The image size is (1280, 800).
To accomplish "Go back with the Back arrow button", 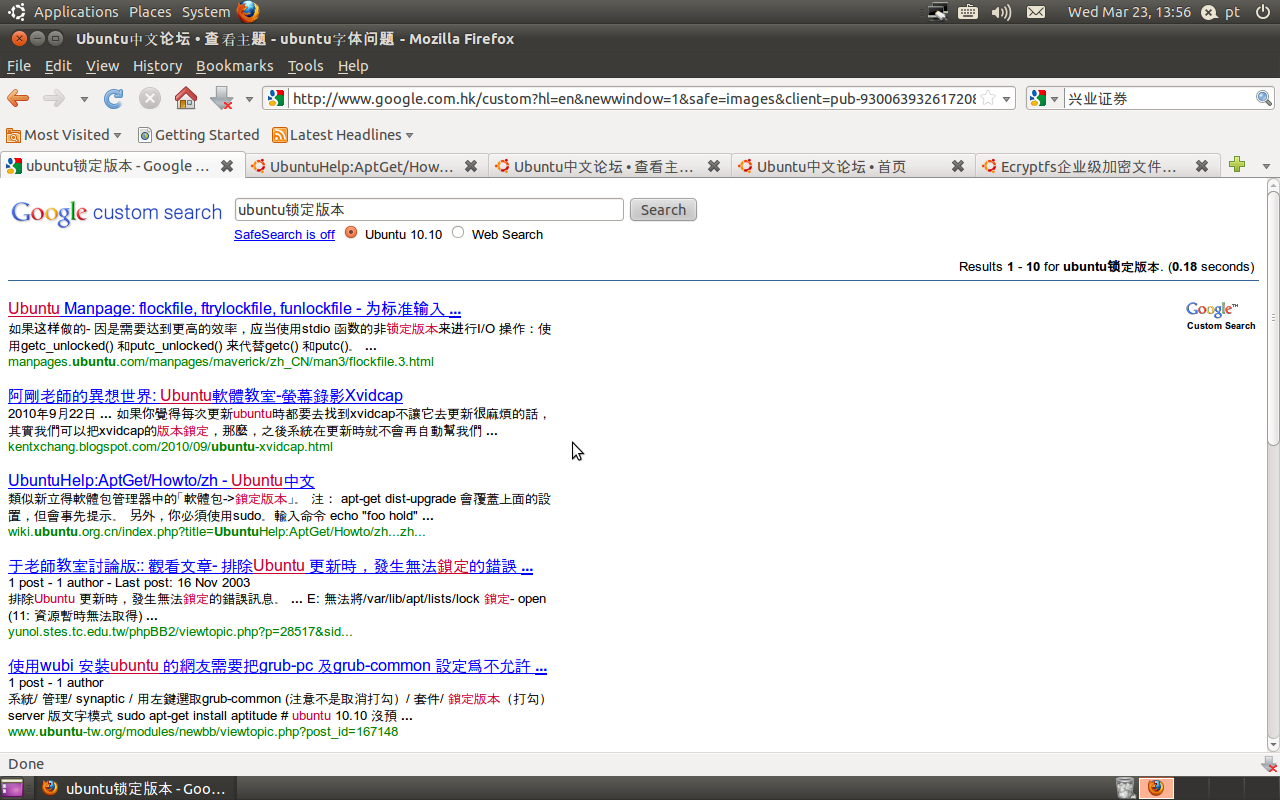I will 18,98.
